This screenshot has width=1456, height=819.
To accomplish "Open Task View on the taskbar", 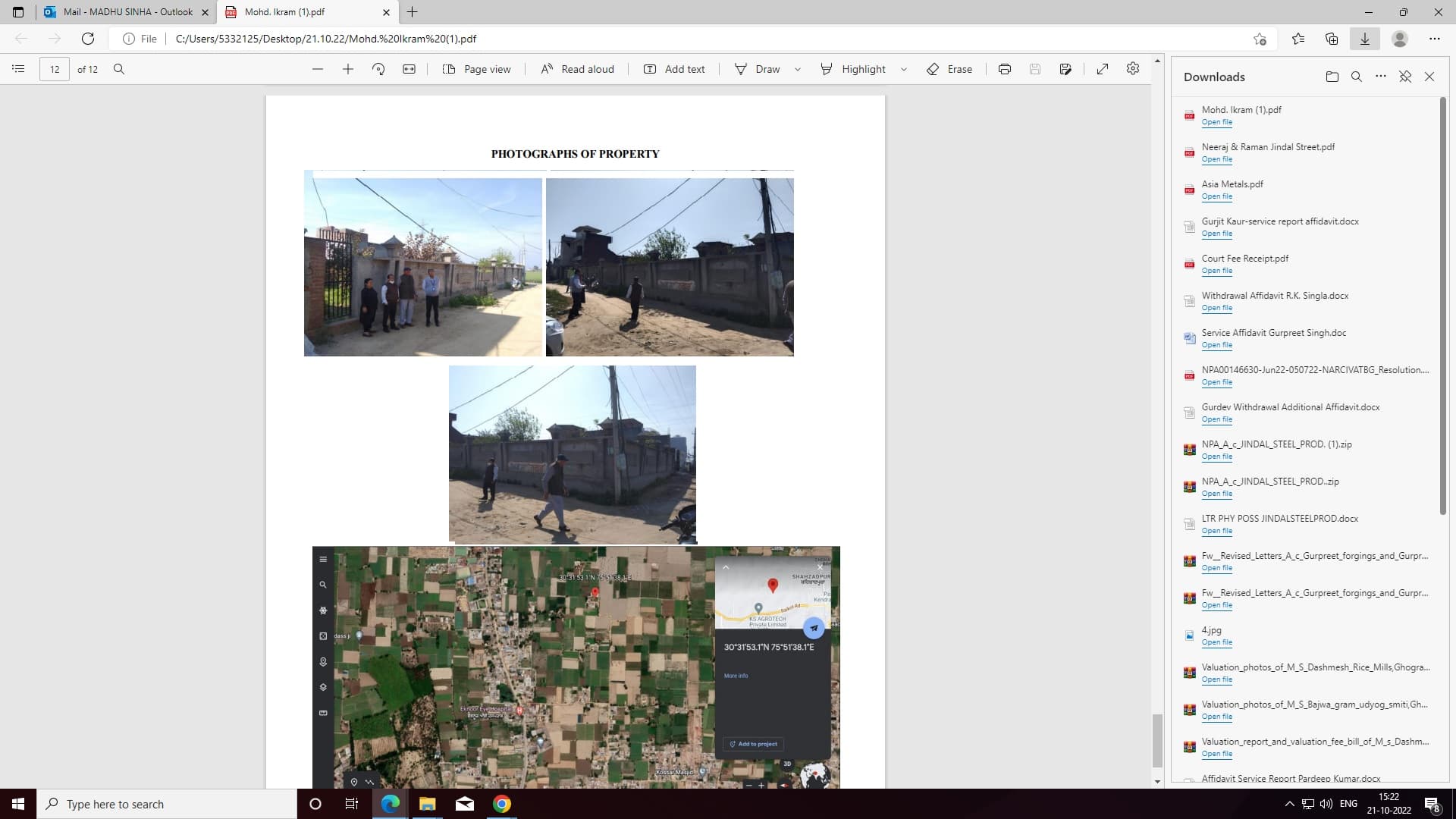I will click(x=352, y=804).
